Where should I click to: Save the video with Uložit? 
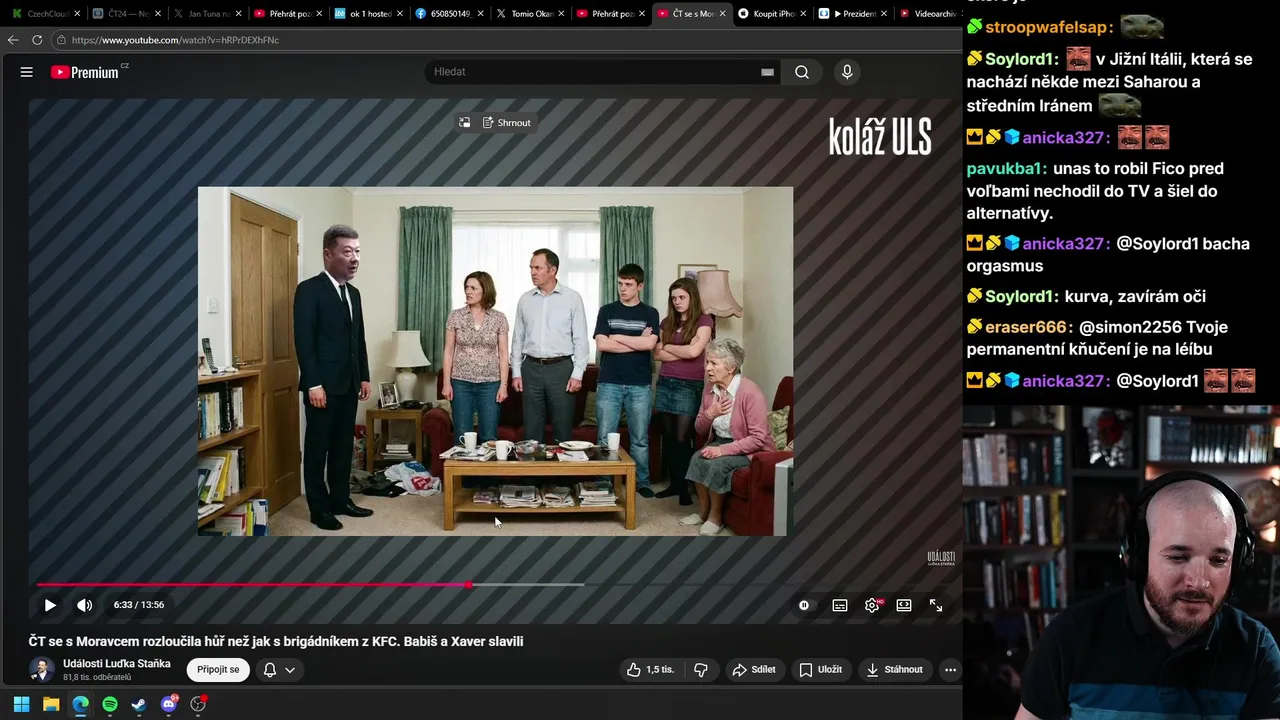click(820, 670)
